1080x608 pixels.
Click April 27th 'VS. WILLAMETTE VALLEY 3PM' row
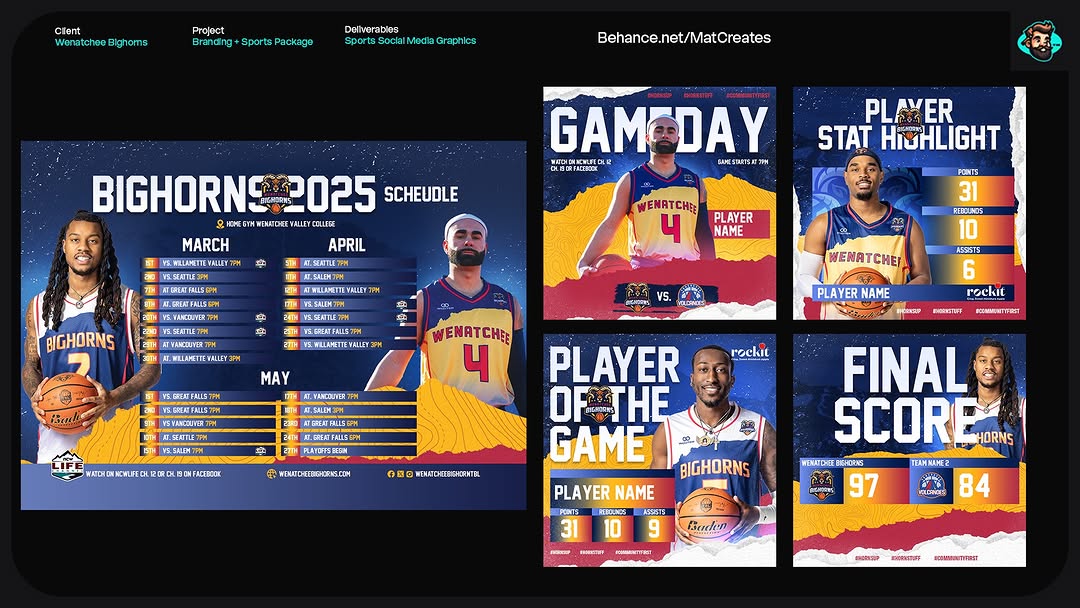pyautogui.click(x=350, y=345)
